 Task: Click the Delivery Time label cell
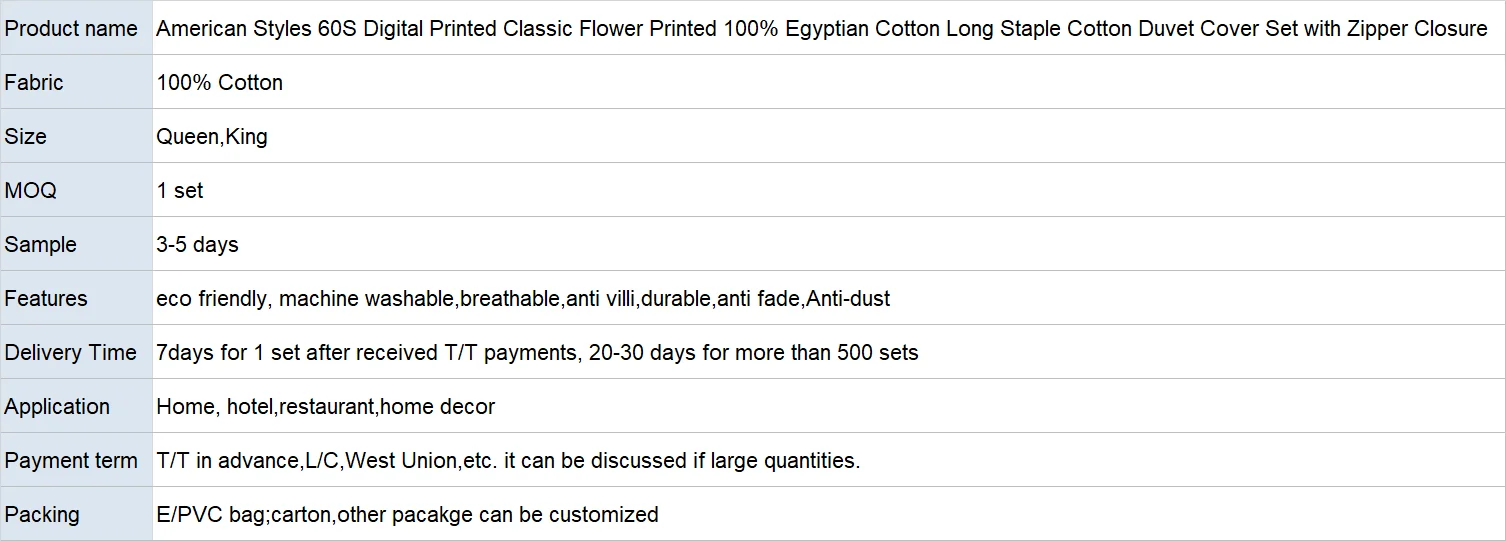(70, 353)
